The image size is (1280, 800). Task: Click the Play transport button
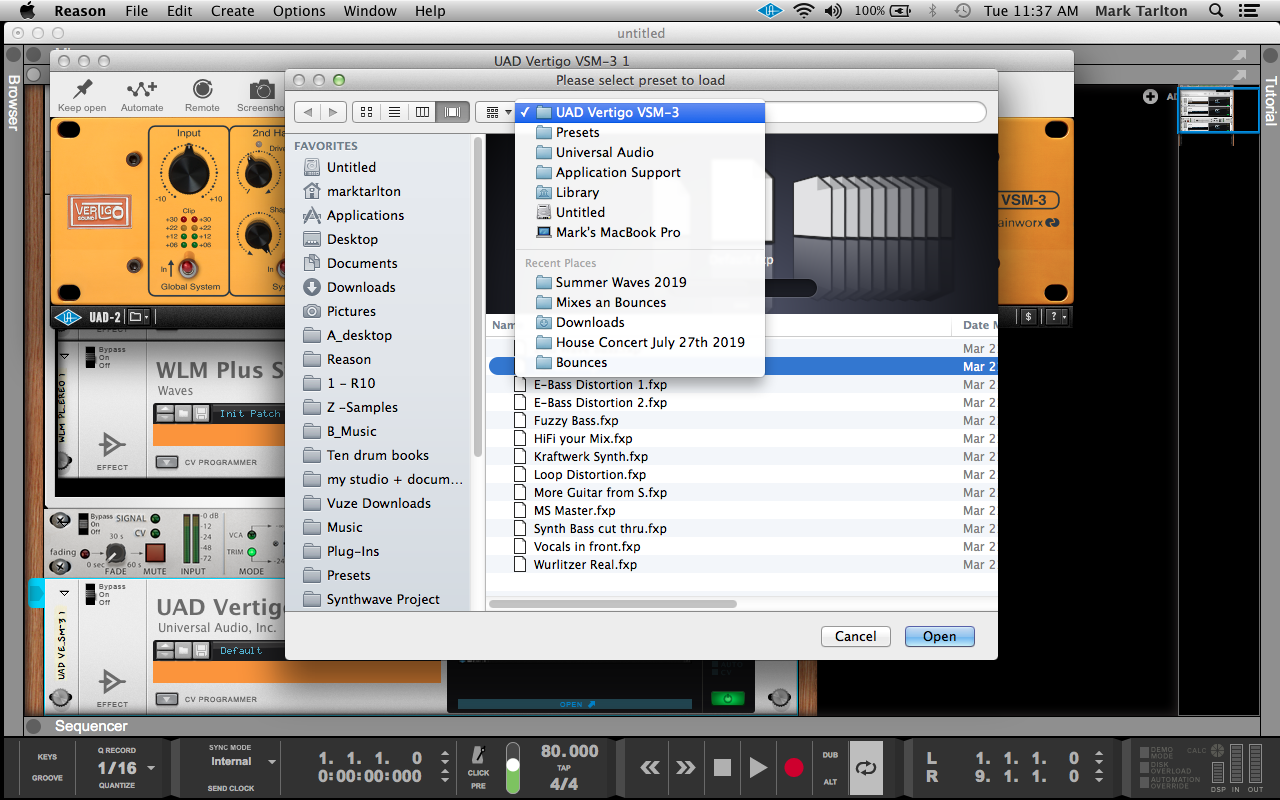coord(758,767)
